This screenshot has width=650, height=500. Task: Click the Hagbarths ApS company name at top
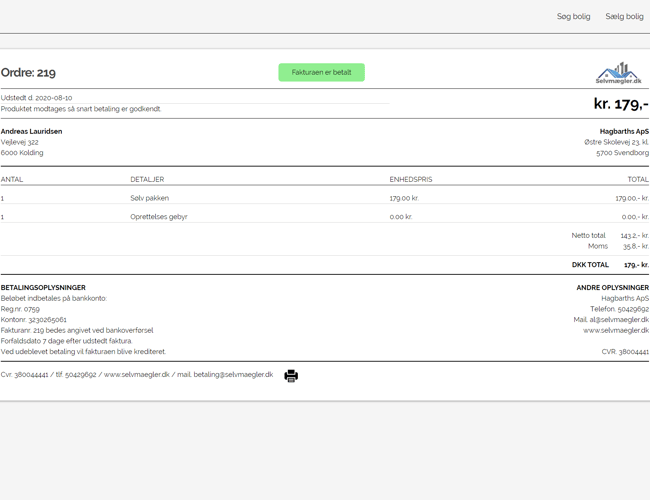click(623, 131)
